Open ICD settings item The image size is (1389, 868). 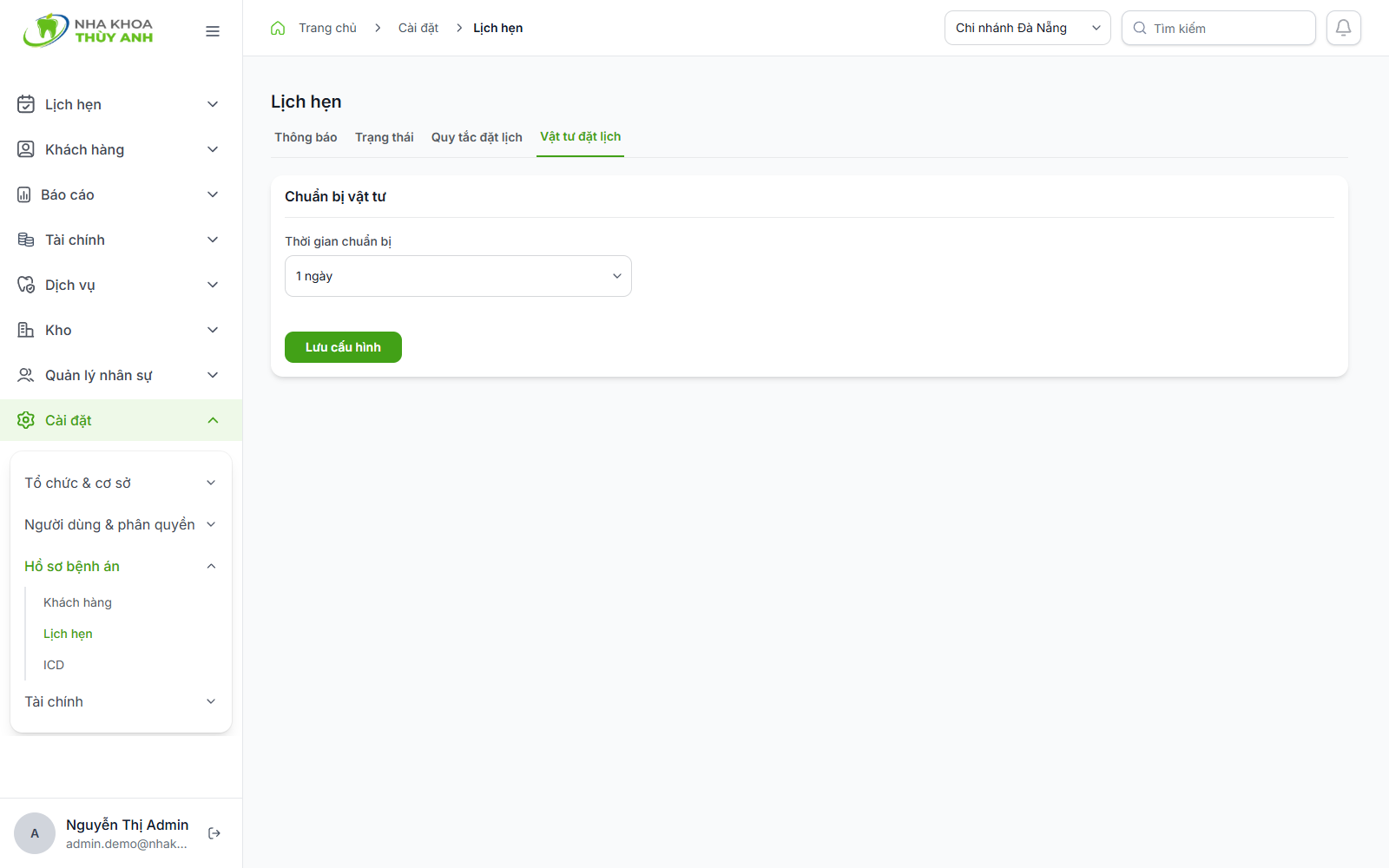coord(54,665)
